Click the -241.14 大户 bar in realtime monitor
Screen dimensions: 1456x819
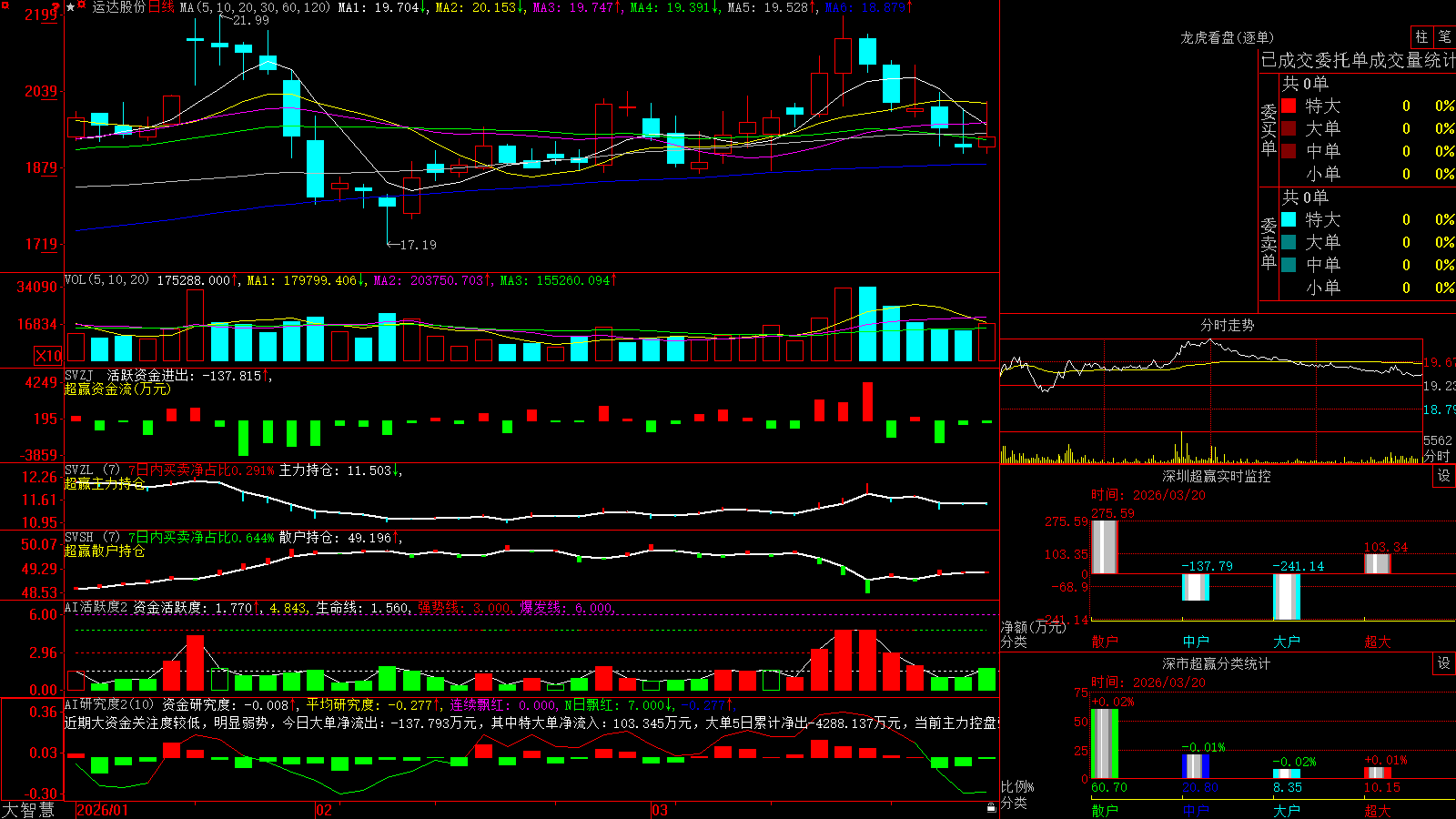1287,597
